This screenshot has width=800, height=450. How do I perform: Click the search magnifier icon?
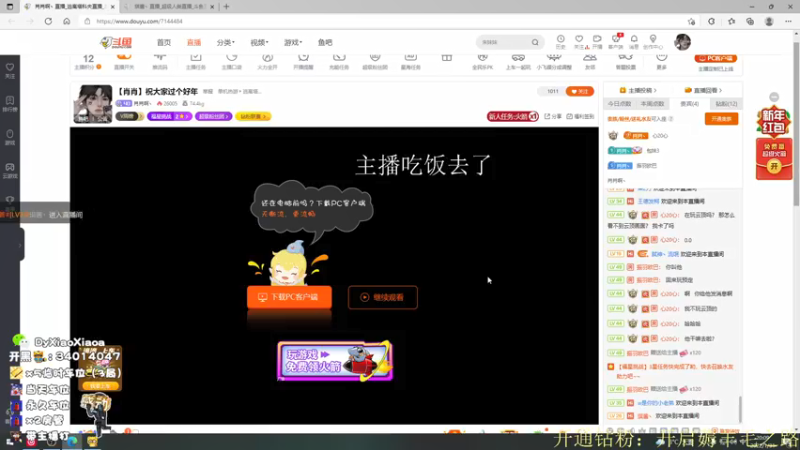click(535, 42)
